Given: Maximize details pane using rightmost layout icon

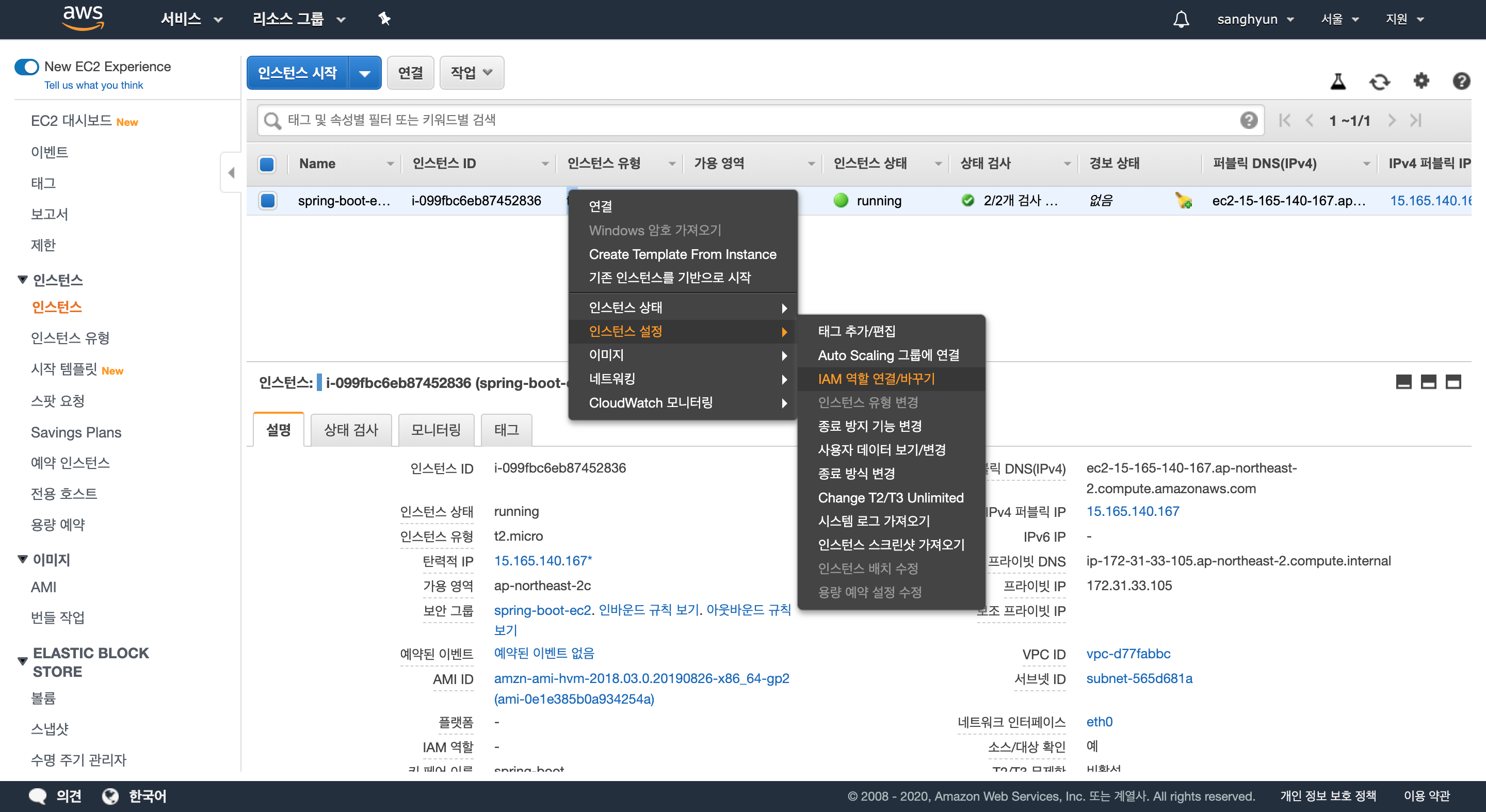Looking at the screenshot, I should coord(1452,382).
